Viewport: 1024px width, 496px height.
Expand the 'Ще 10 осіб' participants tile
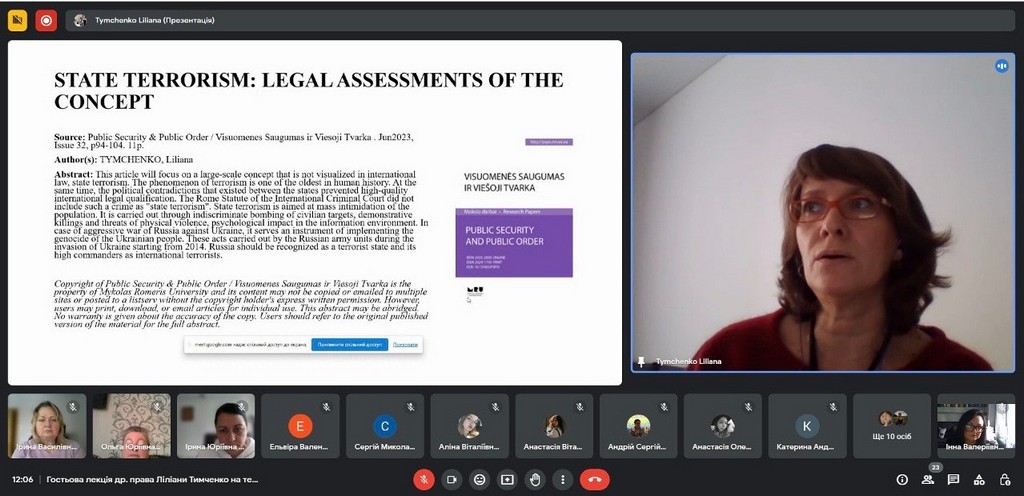tap(892, 426)
